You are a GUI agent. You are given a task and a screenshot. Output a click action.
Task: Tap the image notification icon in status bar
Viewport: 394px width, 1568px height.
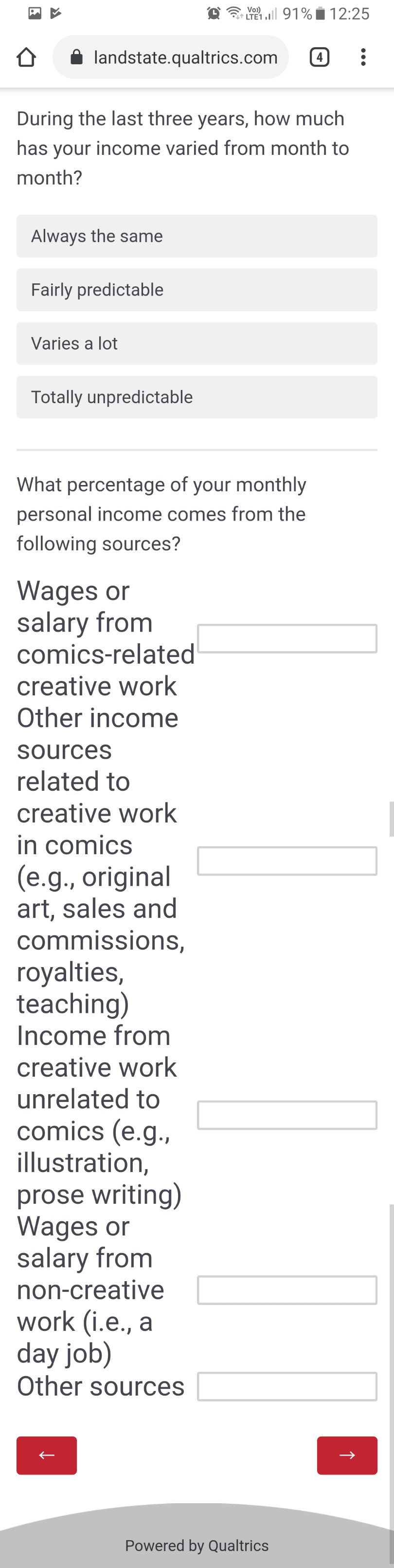click(35, 13)
